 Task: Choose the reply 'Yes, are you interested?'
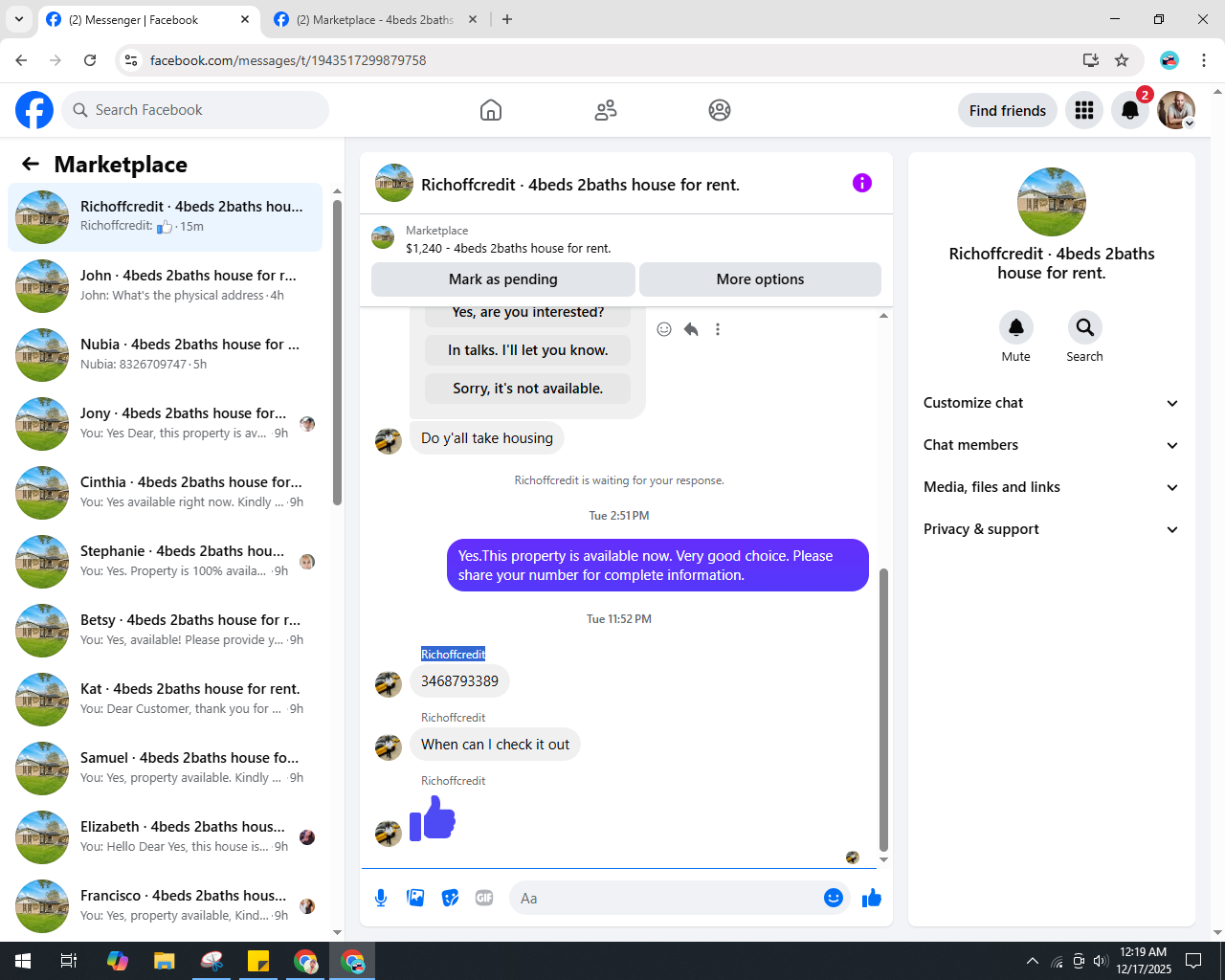(528, 312)
